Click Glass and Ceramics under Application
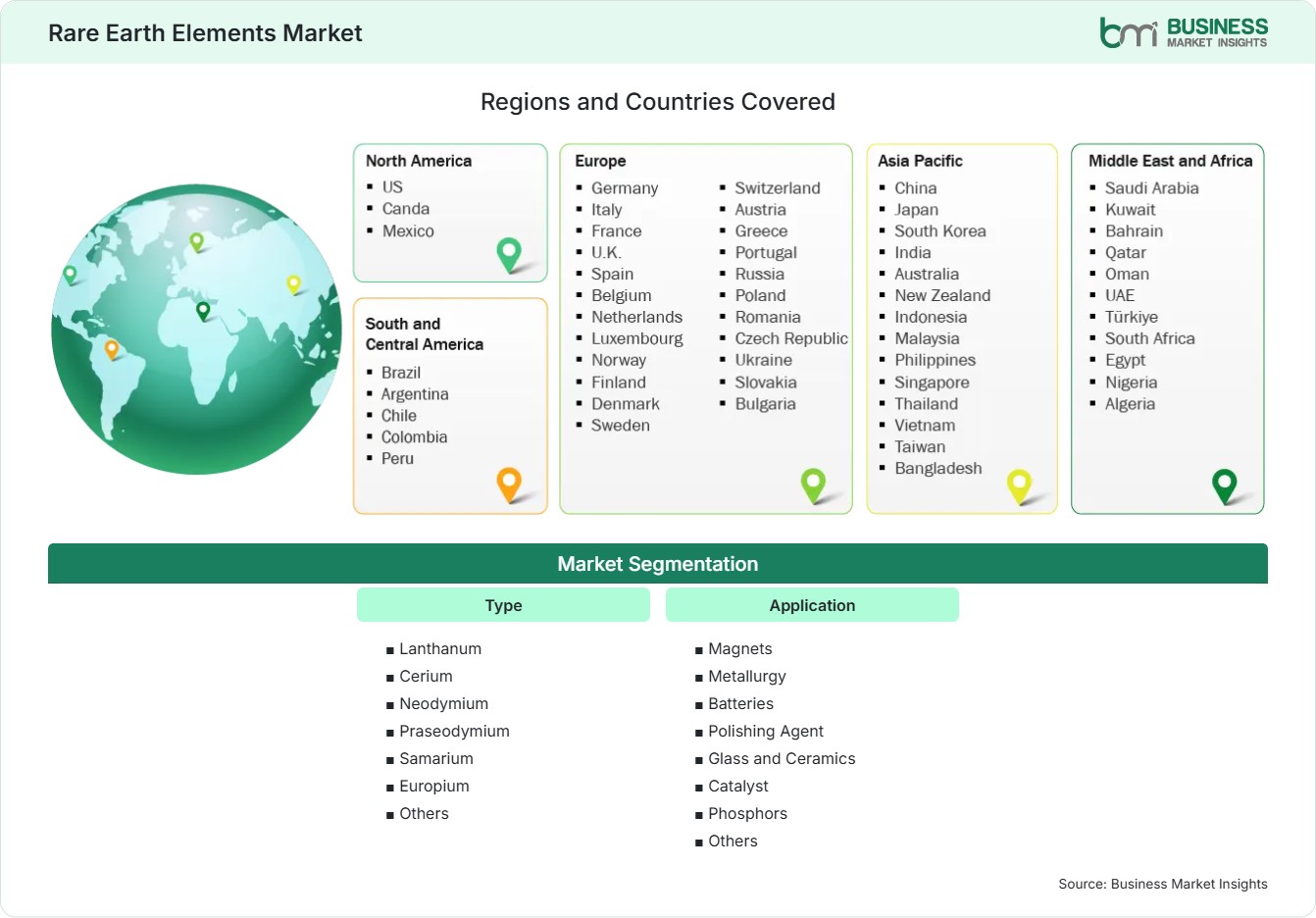Screen dimensions: 1316x918 (782, 759)
